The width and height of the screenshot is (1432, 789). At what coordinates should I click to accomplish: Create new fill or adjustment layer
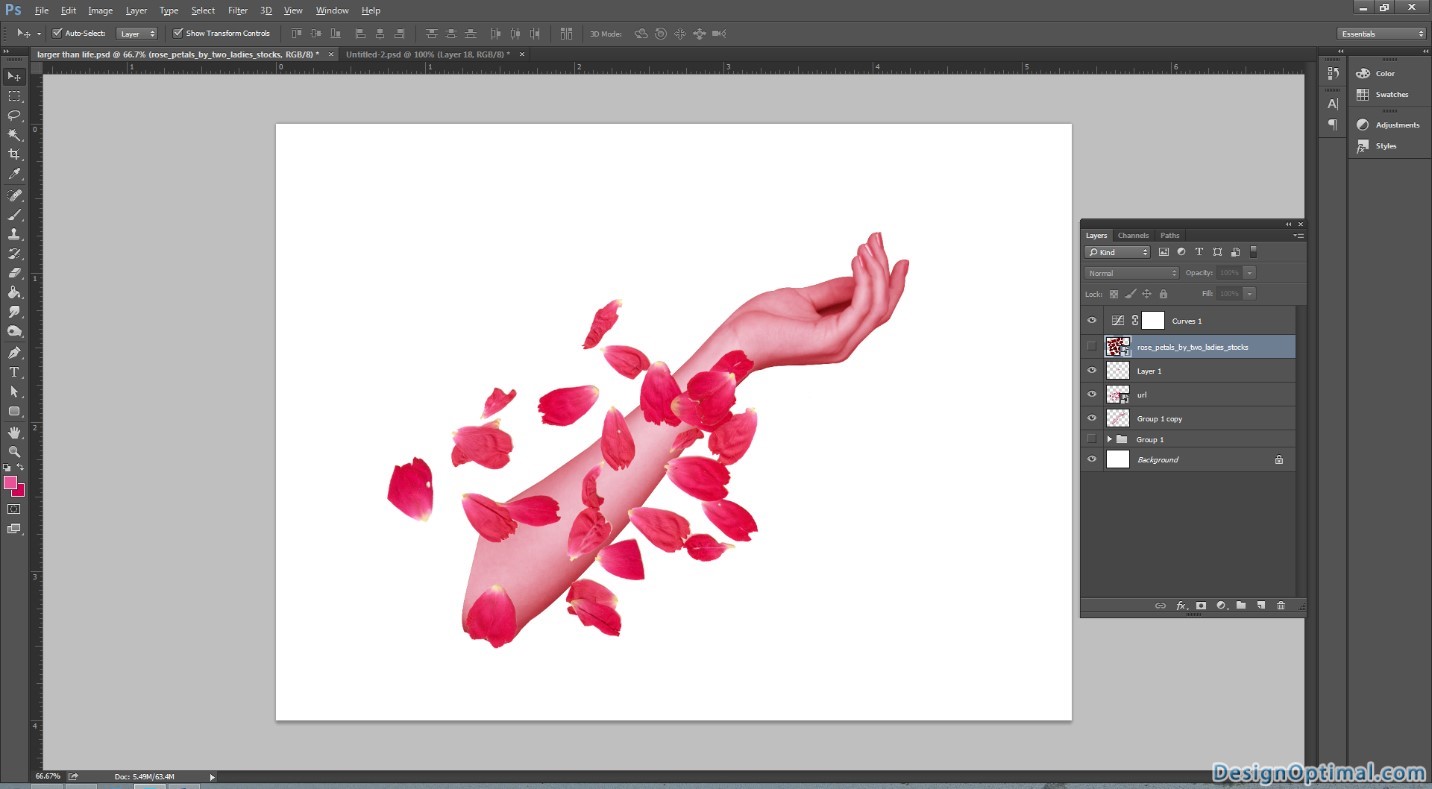tap(1221, 605)
